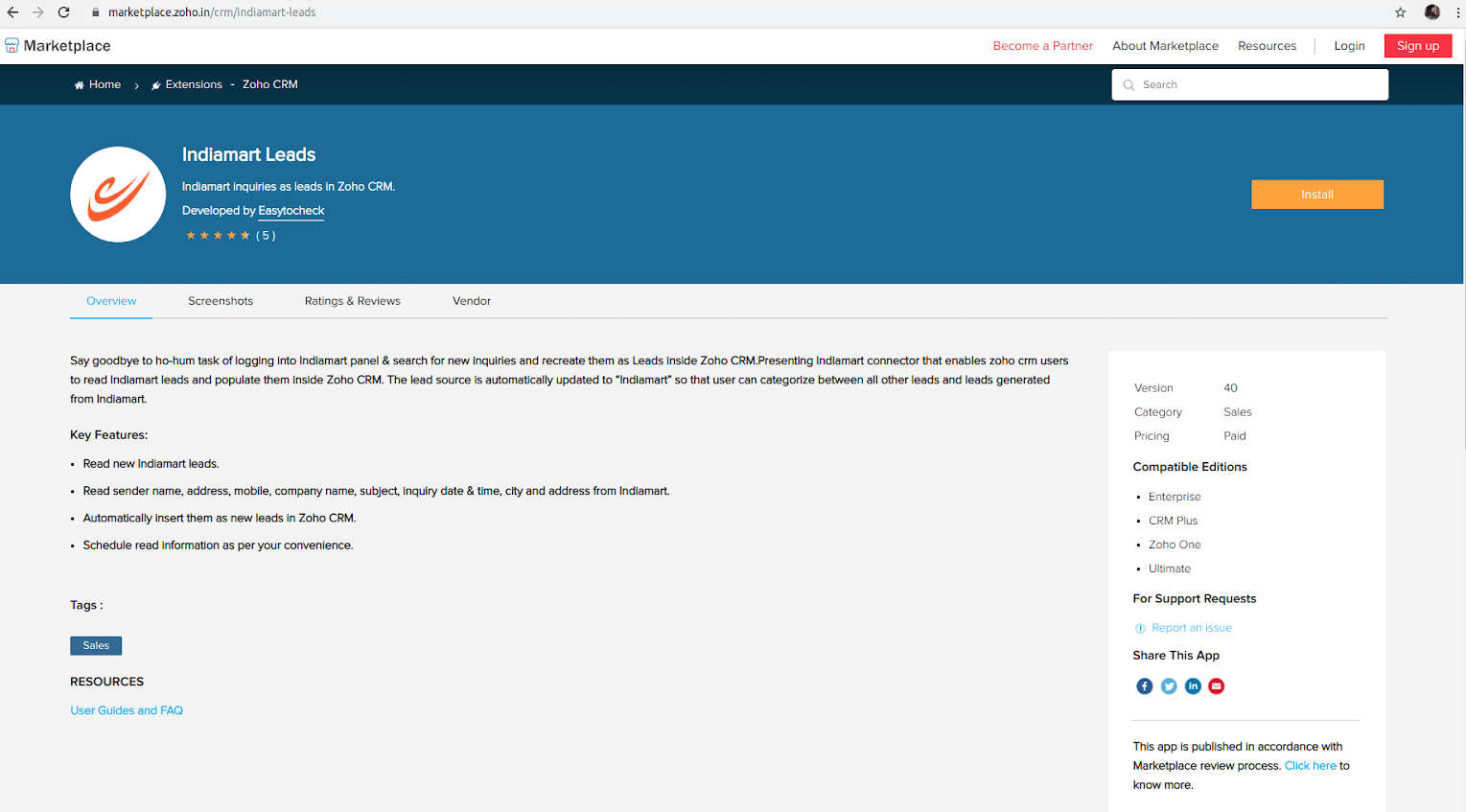Viewport: 1466px width, 812px height.
Task: Click the Marketplace logo
Action: pyautogui.click(x=58, y=46)
